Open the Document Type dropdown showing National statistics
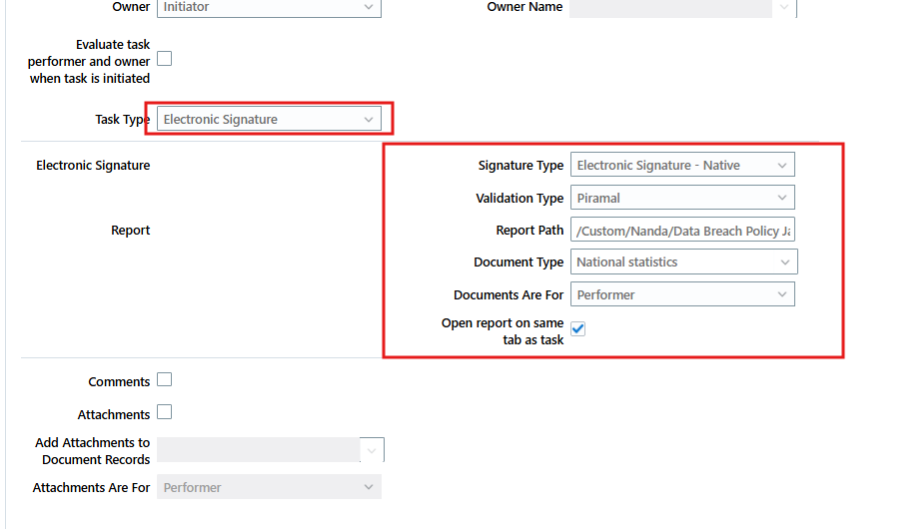This screenshot has width=900, height=529. point(684,262)
